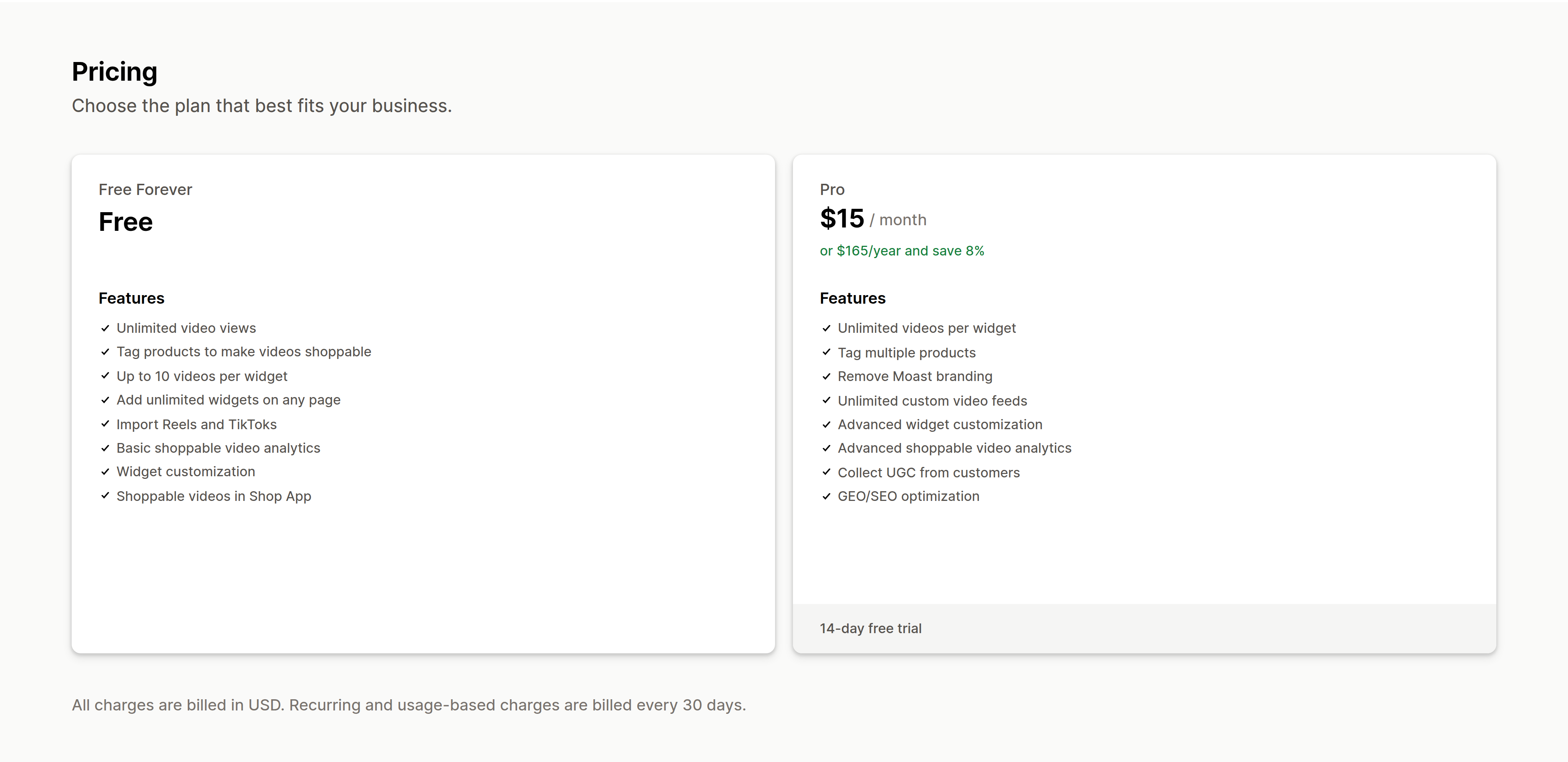Click 'Remove Moast branding' text
Image resolution: width=1568 pixels, height=762 pixels.
[915, 377]
